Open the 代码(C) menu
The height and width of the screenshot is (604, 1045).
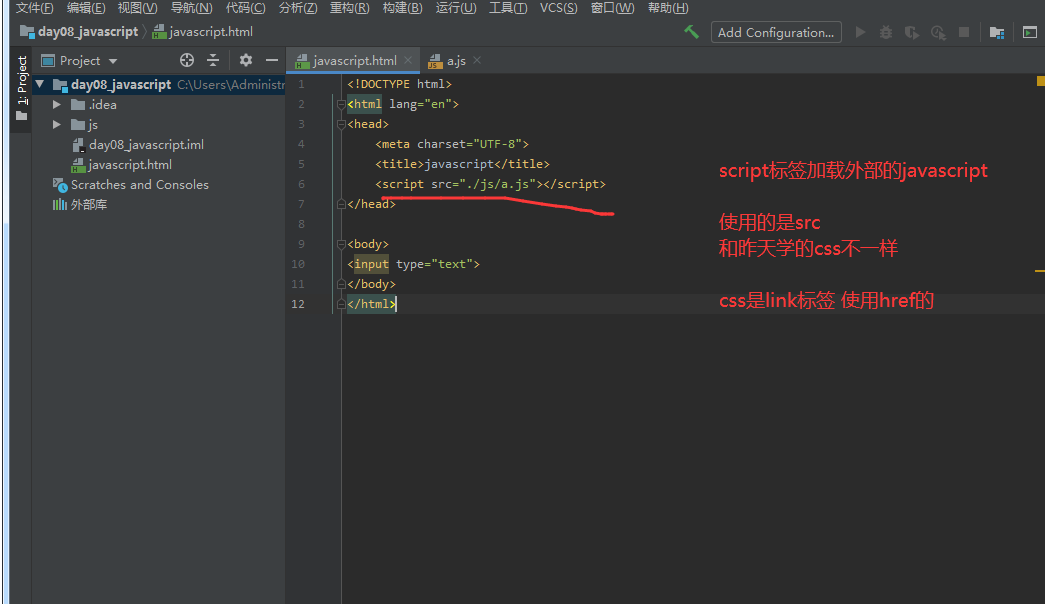[x=245, y=8]
